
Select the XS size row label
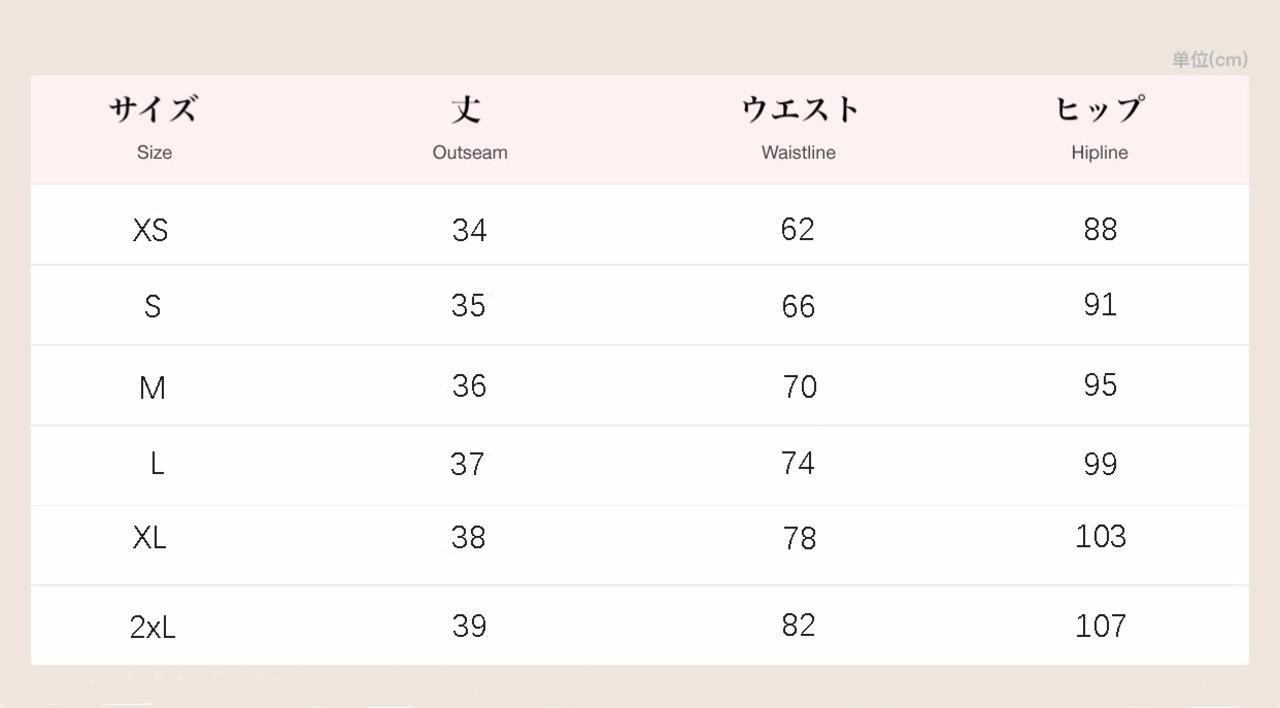tap(151, 231)
